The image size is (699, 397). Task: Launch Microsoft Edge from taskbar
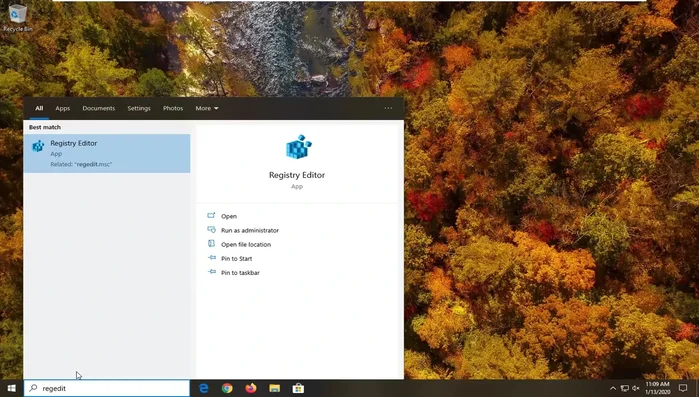click(204, 388)
